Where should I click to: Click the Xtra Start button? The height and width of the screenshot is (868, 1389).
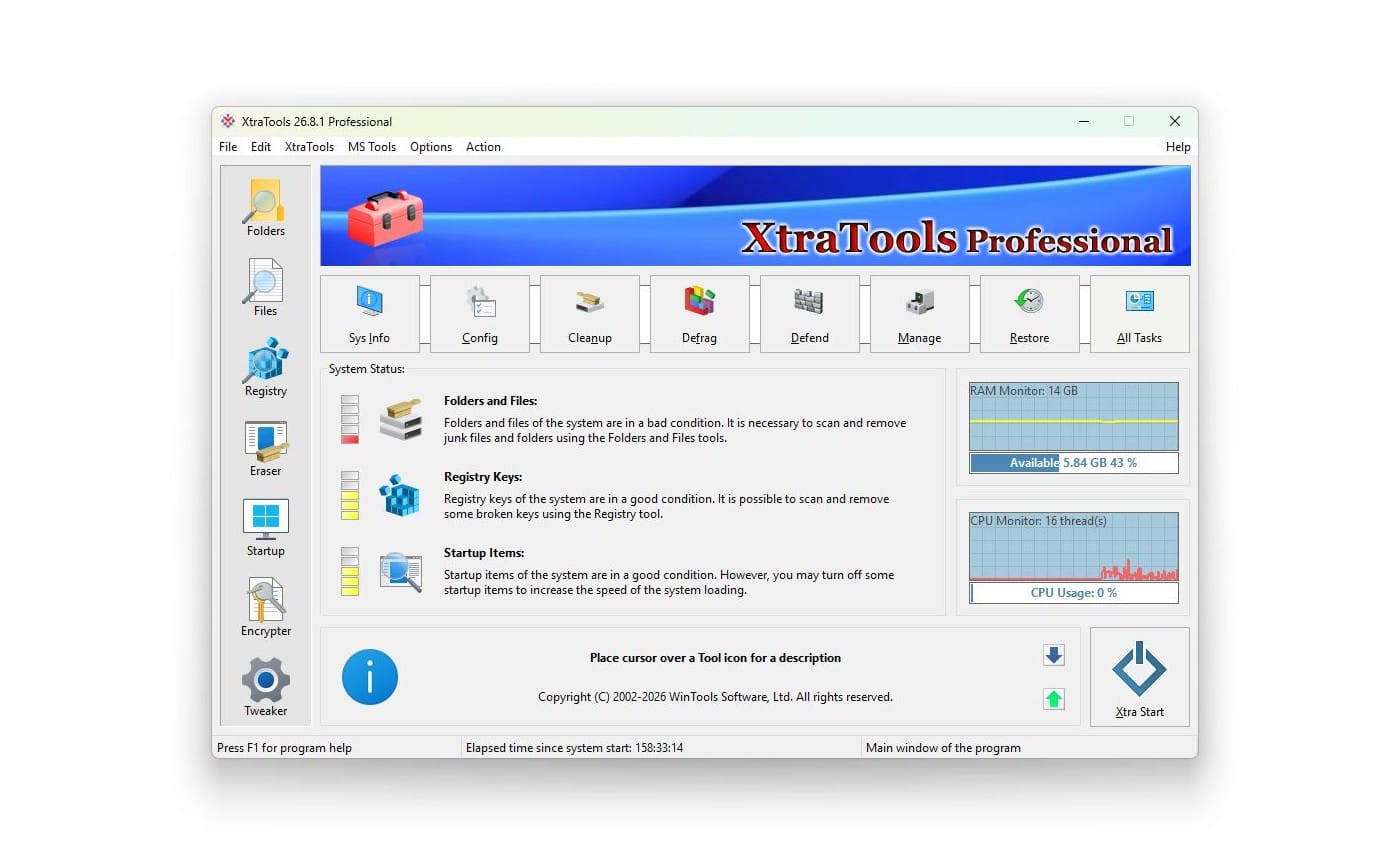pos(1140,677)
